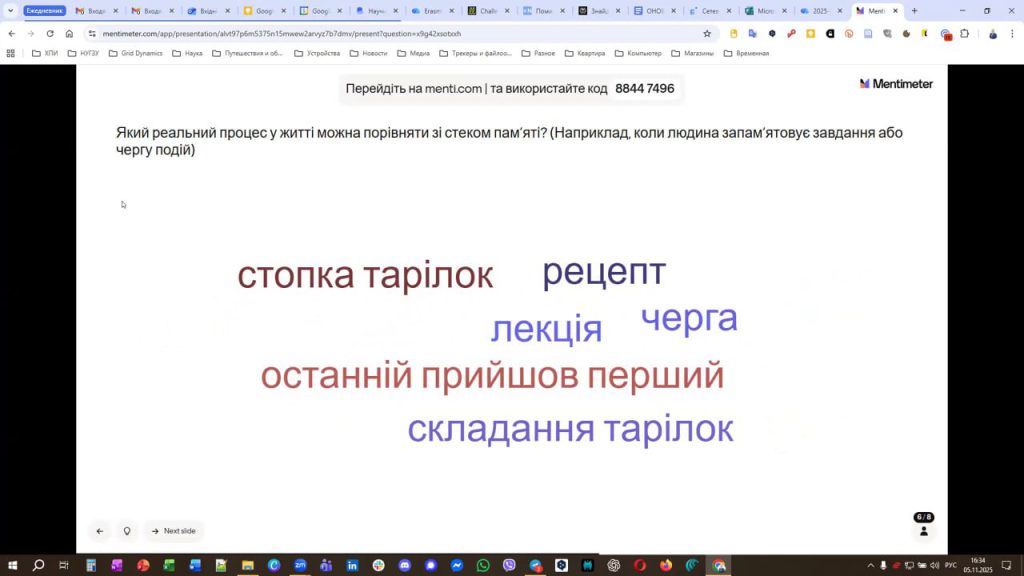1024x576 pixels.
Task: Open the Устройства bookmarks folder
Action: pyautogui.click(x=317, y=54)
